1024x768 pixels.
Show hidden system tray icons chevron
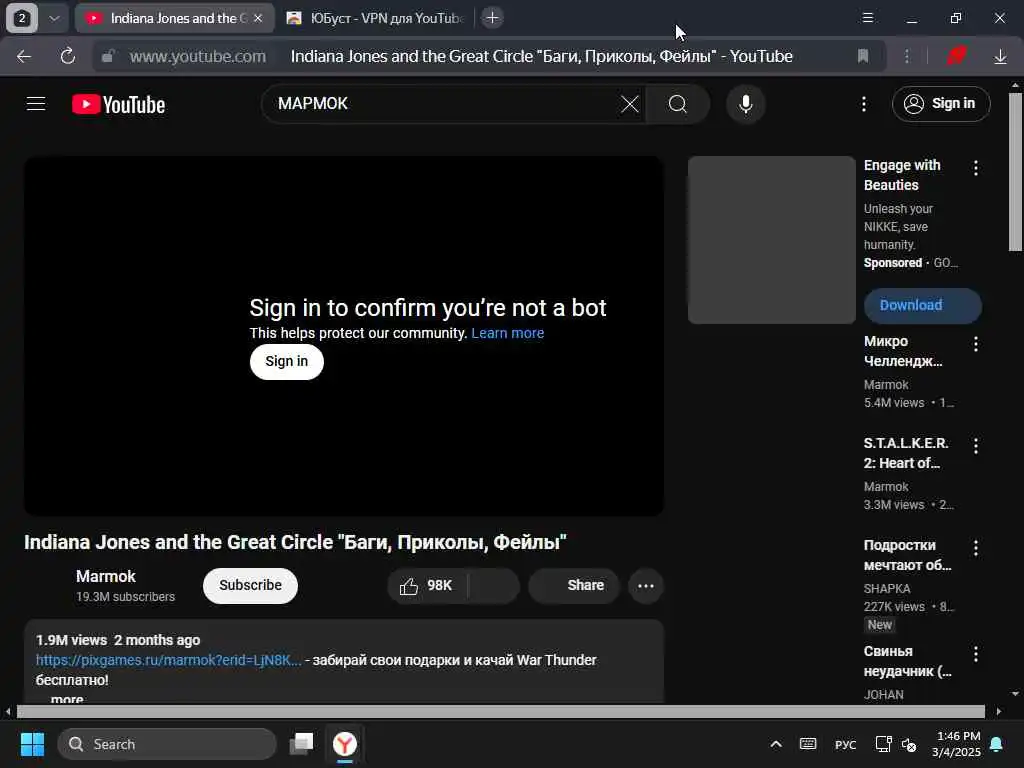[776, 744]
